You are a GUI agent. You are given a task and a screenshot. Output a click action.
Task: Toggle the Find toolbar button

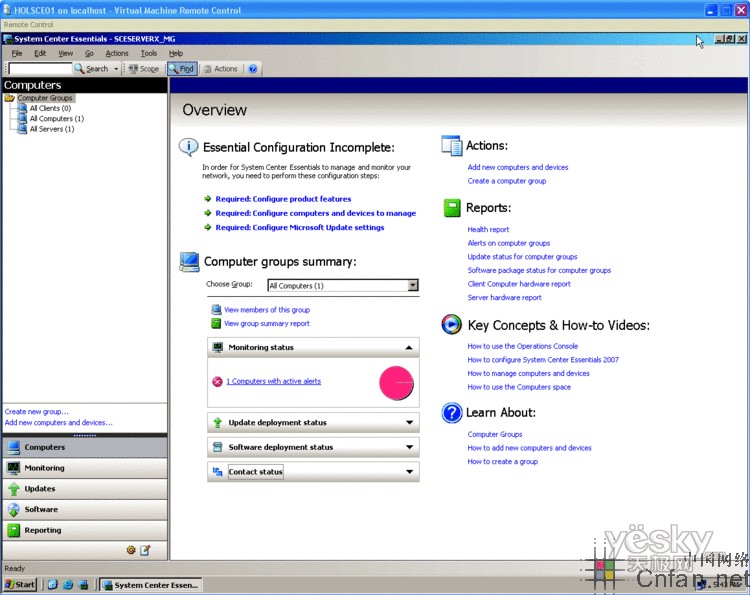[182, 69]
